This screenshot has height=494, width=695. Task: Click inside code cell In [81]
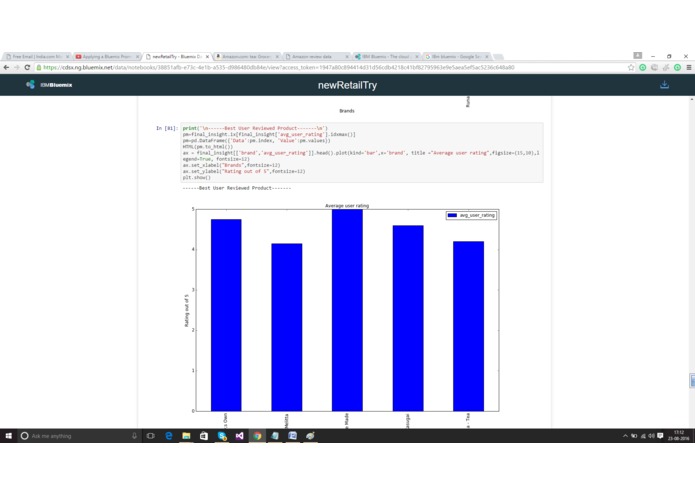(x=362, y=152)
